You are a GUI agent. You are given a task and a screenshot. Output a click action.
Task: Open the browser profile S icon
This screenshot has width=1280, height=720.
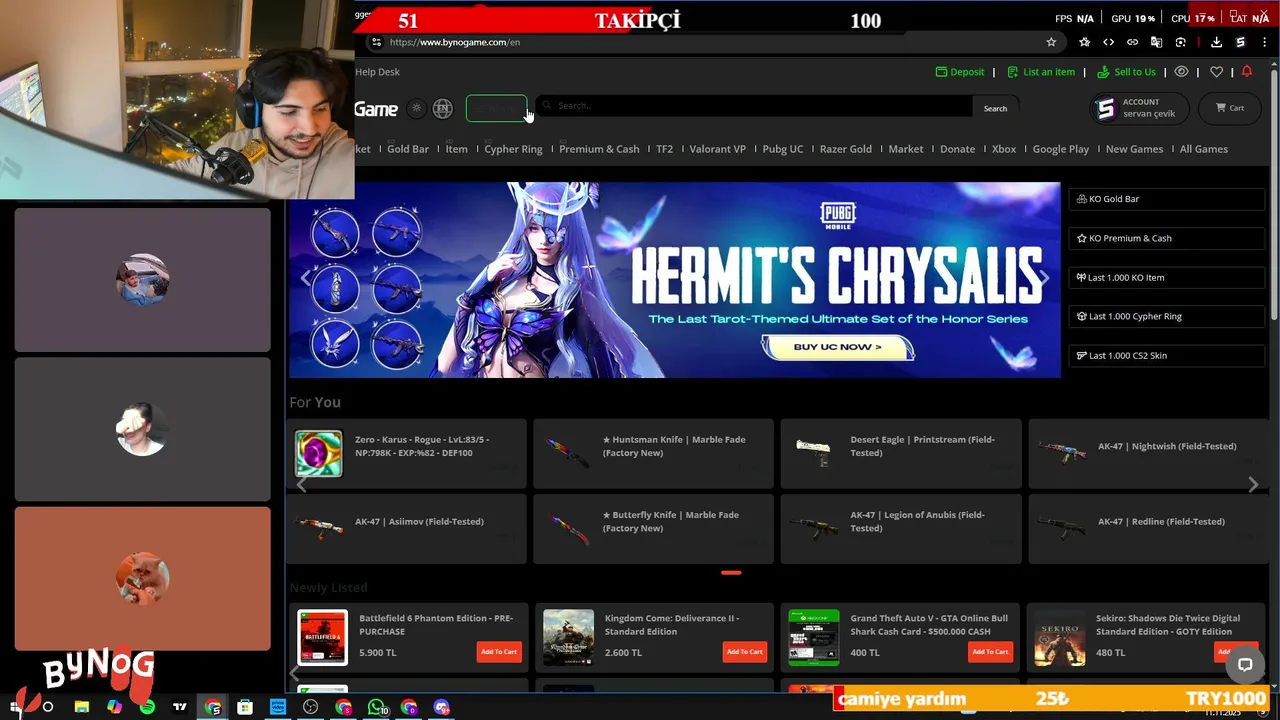click(1240, 42)
